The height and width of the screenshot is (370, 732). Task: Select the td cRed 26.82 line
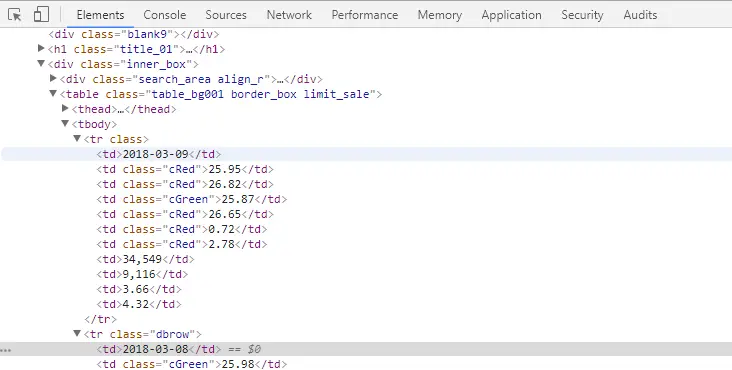(185, 184)
